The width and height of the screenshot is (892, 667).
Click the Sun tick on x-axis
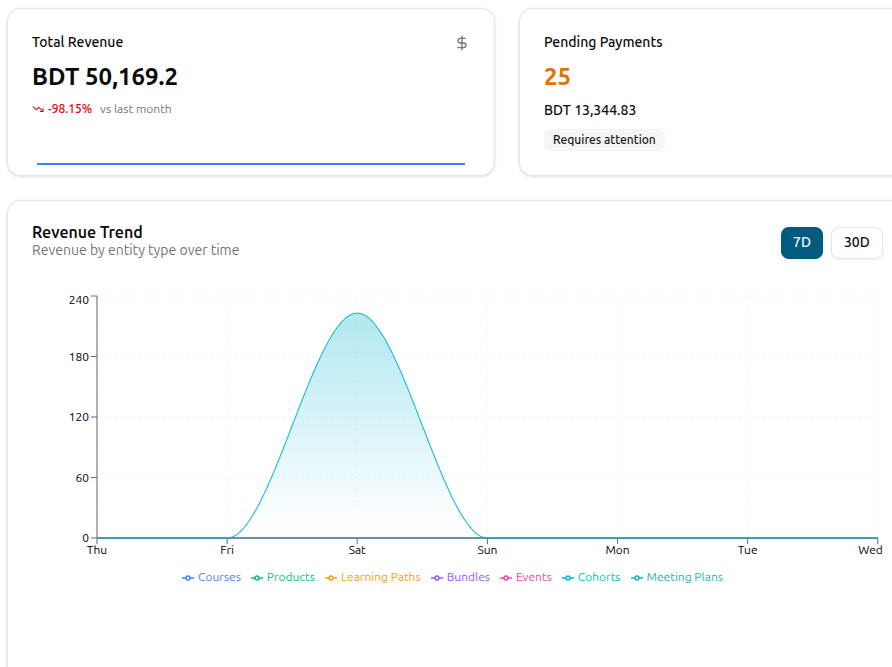[x=487, y=550]
